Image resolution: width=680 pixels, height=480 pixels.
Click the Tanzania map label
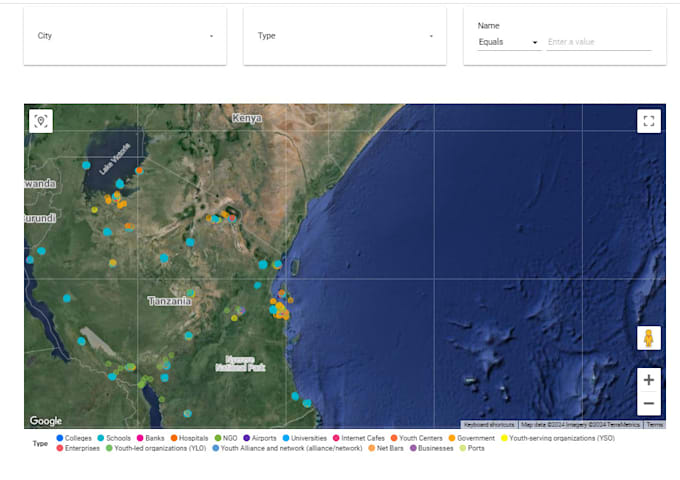170,301
